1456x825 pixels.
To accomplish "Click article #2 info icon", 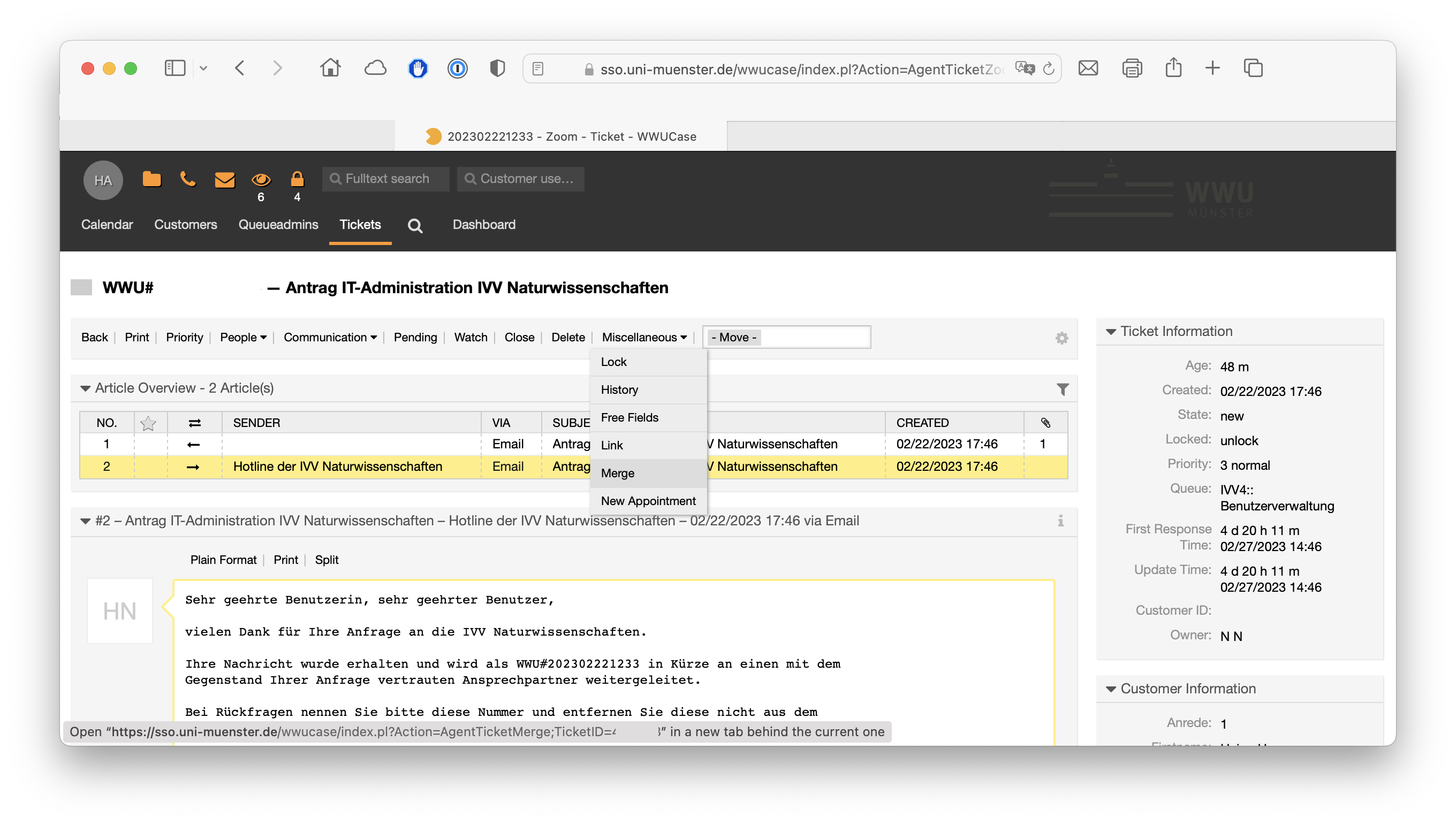I will (1060, 521).
